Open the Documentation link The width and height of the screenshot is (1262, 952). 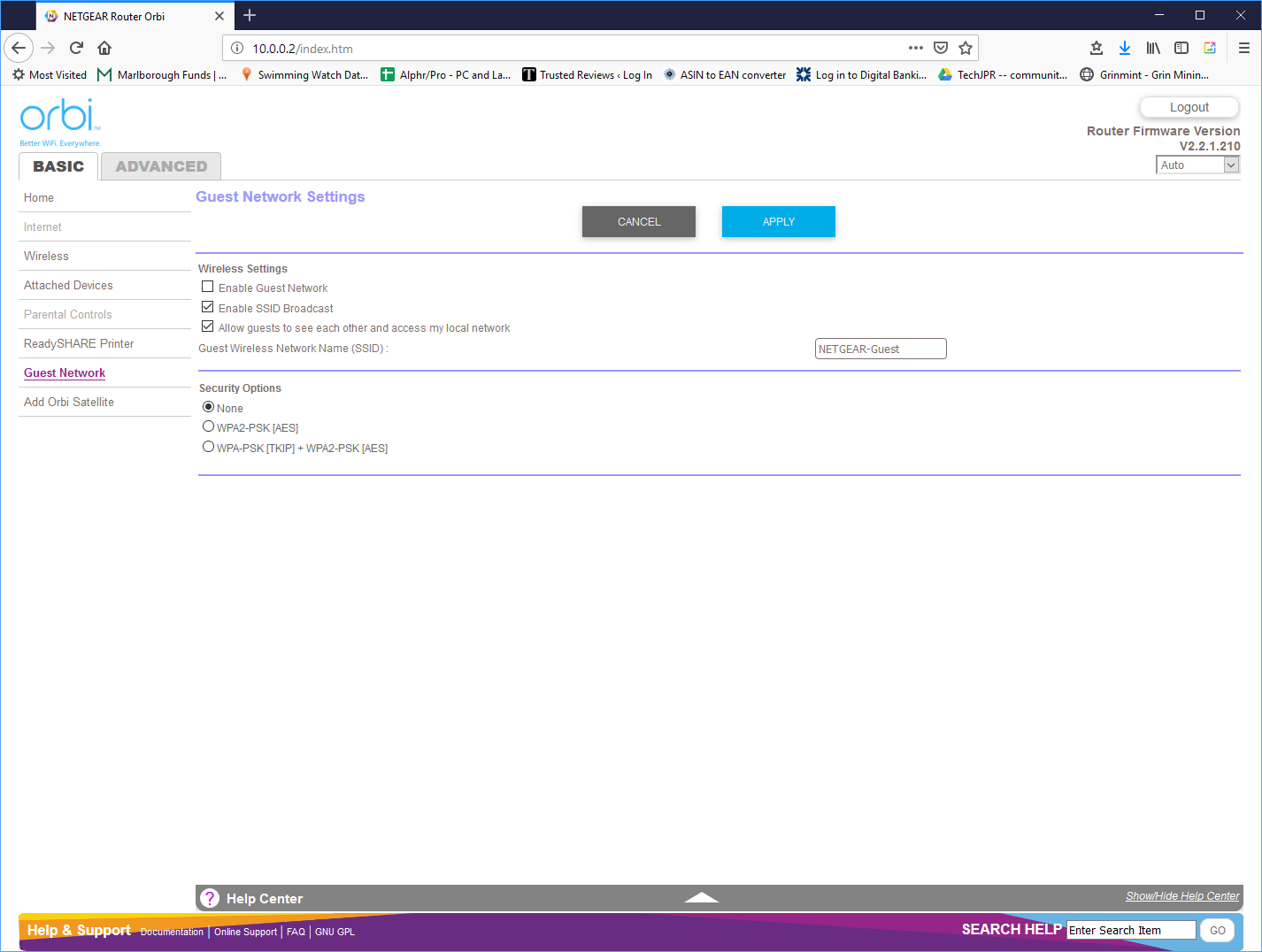(x=172, y=932)
